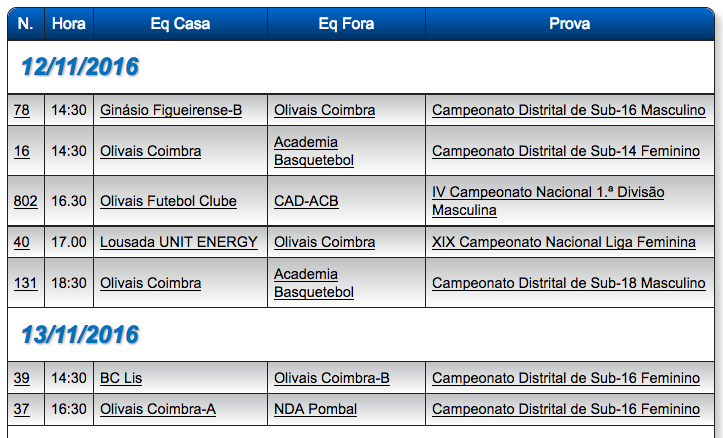
Task: Open game number 16 link
Action: tap(22, 151)
